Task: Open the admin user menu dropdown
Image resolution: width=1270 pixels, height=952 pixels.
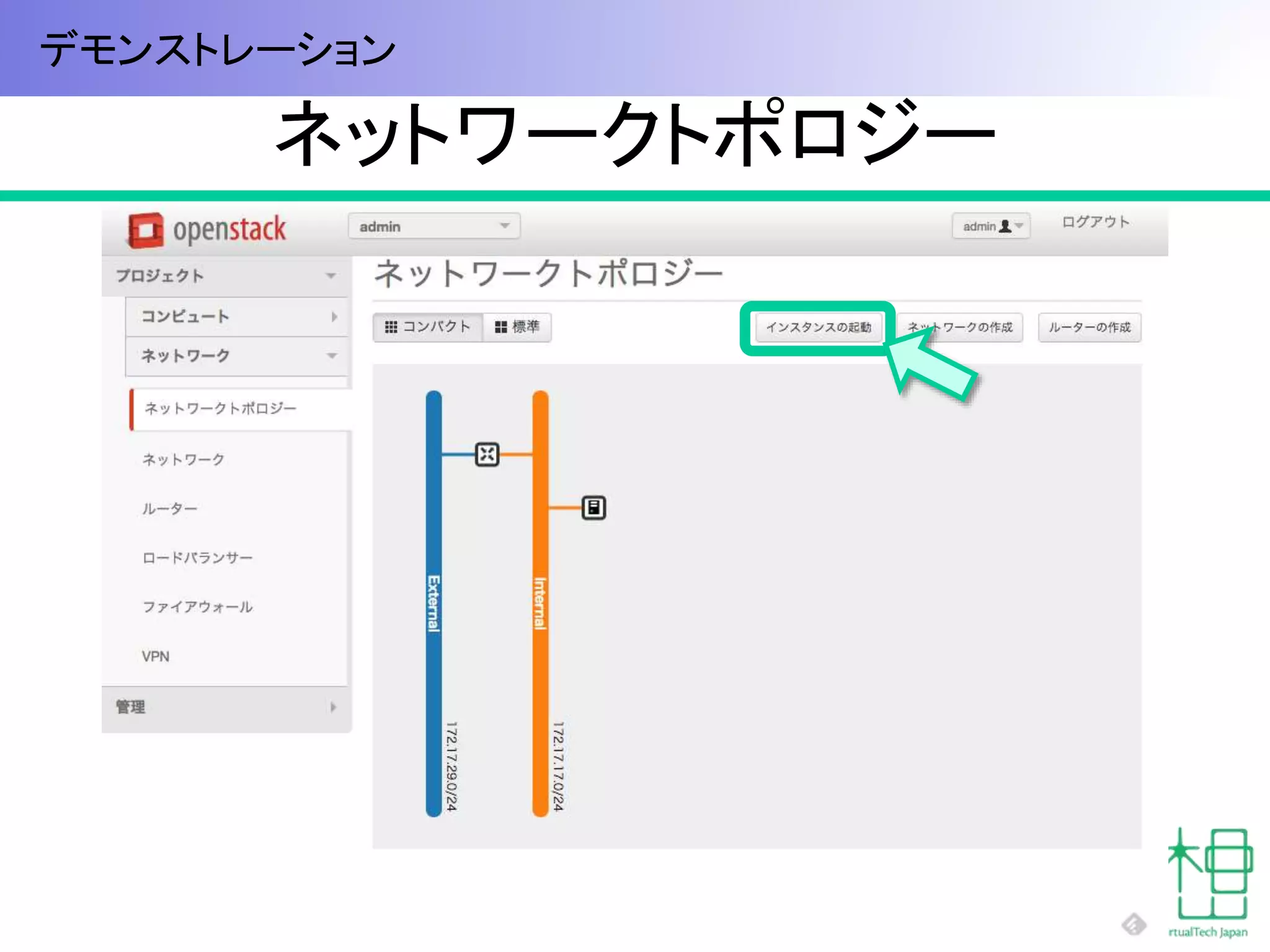Action: 991,226
